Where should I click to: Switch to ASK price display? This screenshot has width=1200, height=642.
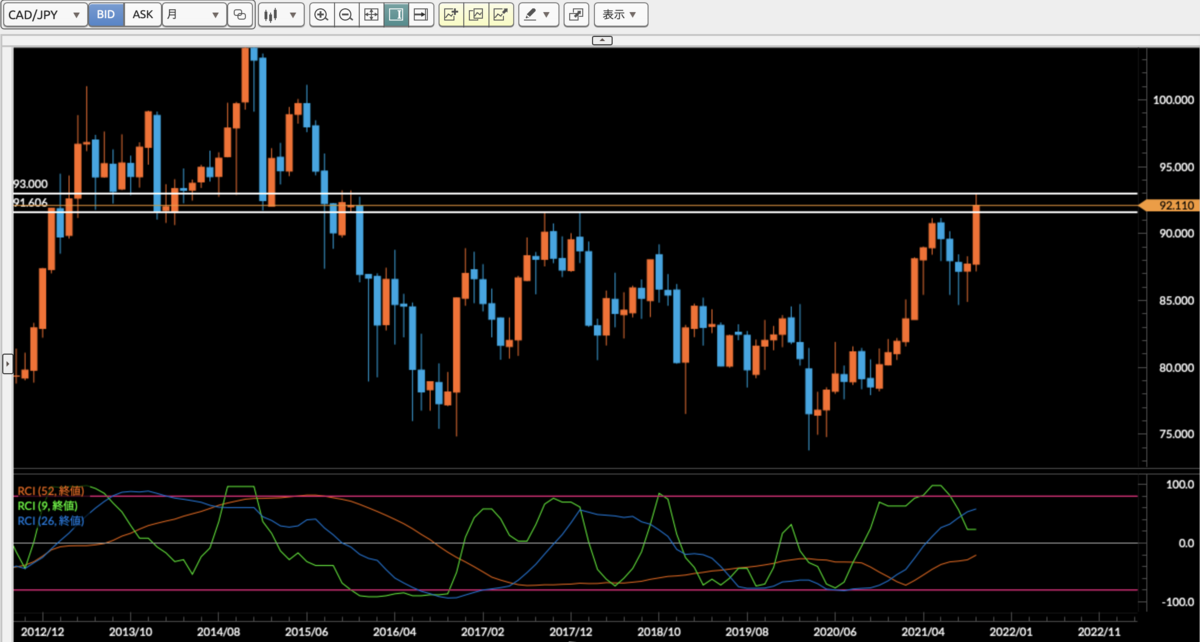click(x=142, y=14)
